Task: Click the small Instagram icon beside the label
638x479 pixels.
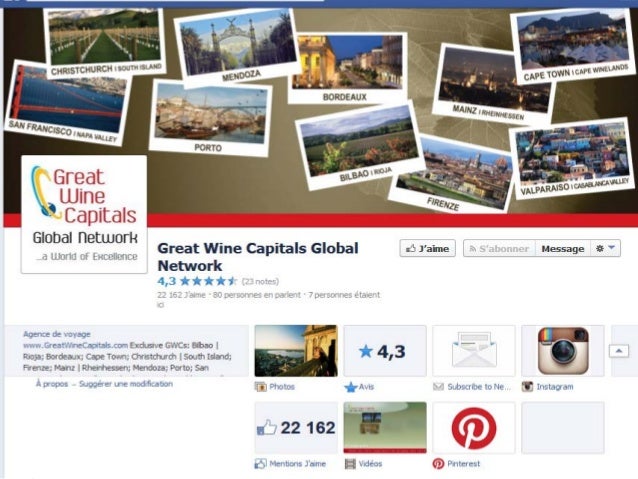Action: pyautogui.click(x=527, y=387)
